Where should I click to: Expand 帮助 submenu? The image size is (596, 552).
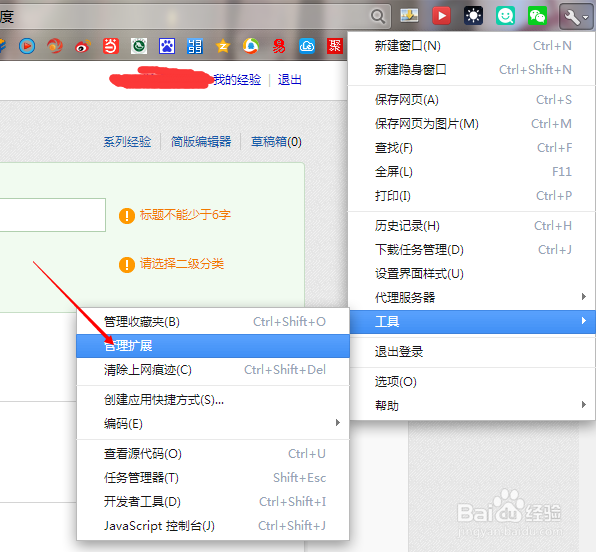click(x=472, y=406)
